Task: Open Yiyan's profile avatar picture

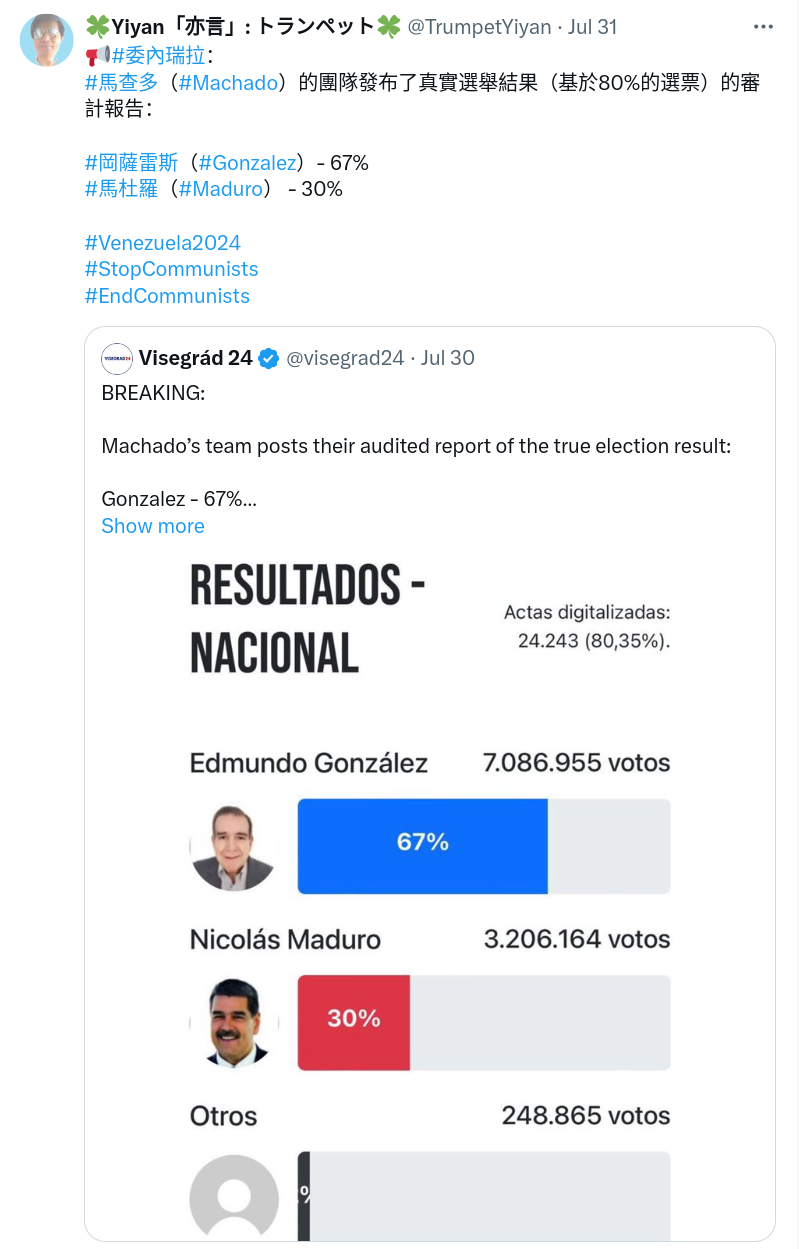Action: (47, 42)
